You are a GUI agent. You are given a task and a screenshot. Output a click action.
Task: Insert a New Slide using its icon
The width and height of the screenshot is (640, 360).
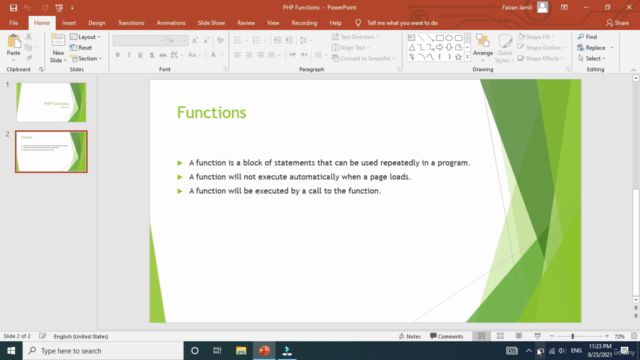[58, 41]
